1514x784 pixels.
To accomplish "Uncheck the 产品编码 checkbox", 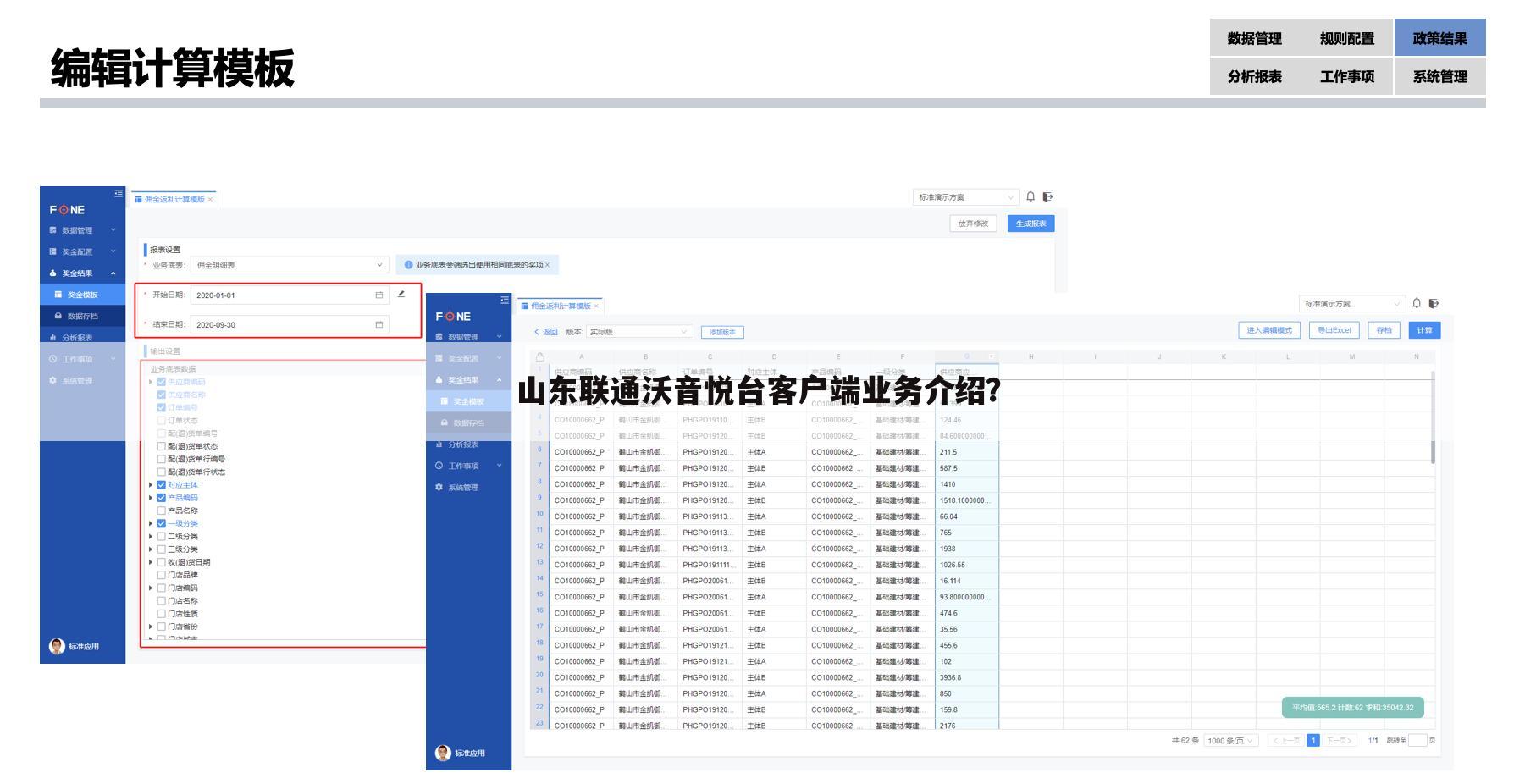I will 162,498.
